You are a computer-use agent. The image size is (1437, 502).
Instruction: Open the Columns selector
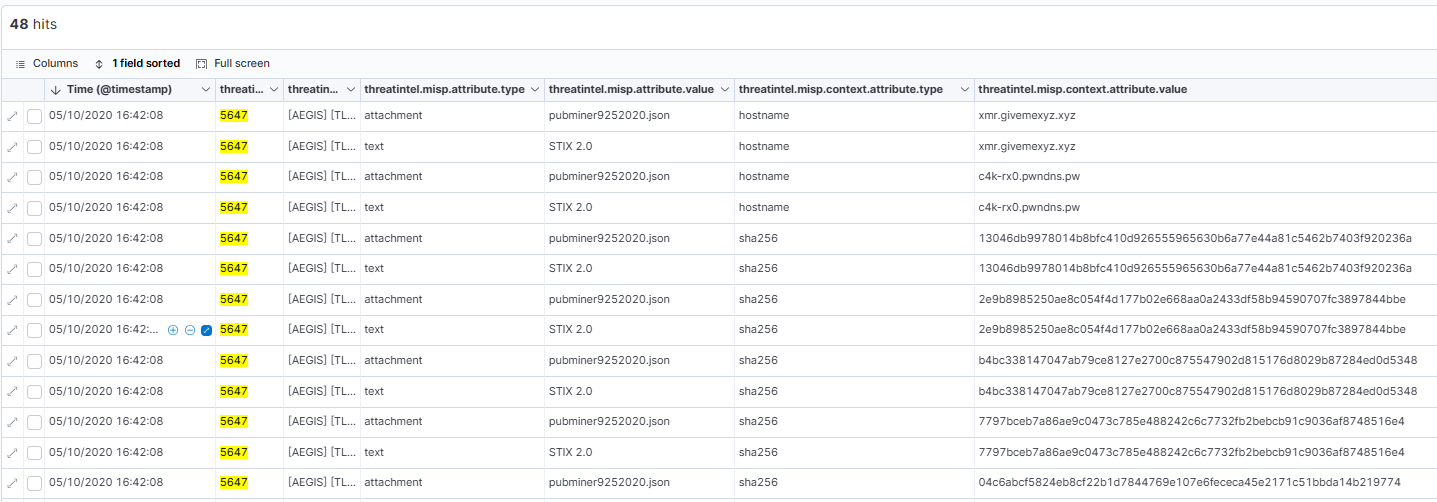47,63
